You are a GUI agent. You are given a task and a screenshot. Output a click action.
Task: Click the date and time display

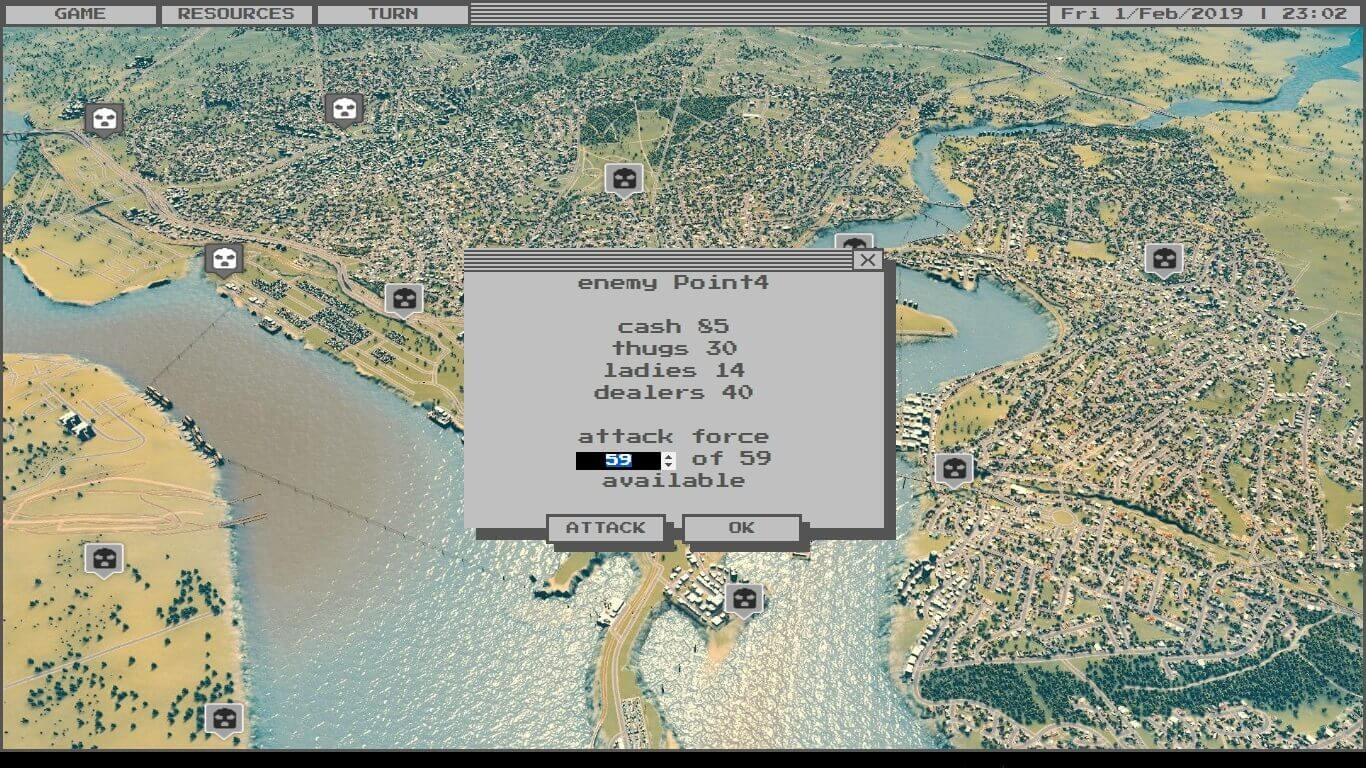click(x=1204, y=14)
